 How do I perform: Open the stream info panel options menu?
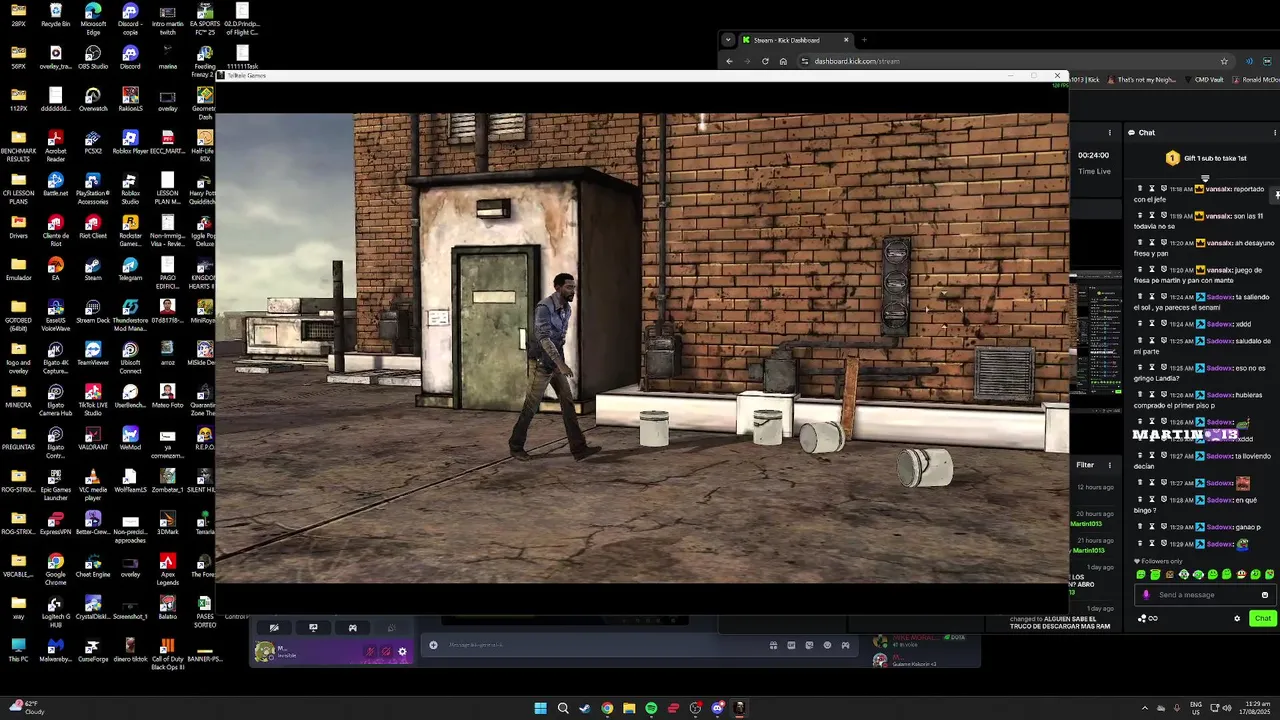pos(1109,132)
